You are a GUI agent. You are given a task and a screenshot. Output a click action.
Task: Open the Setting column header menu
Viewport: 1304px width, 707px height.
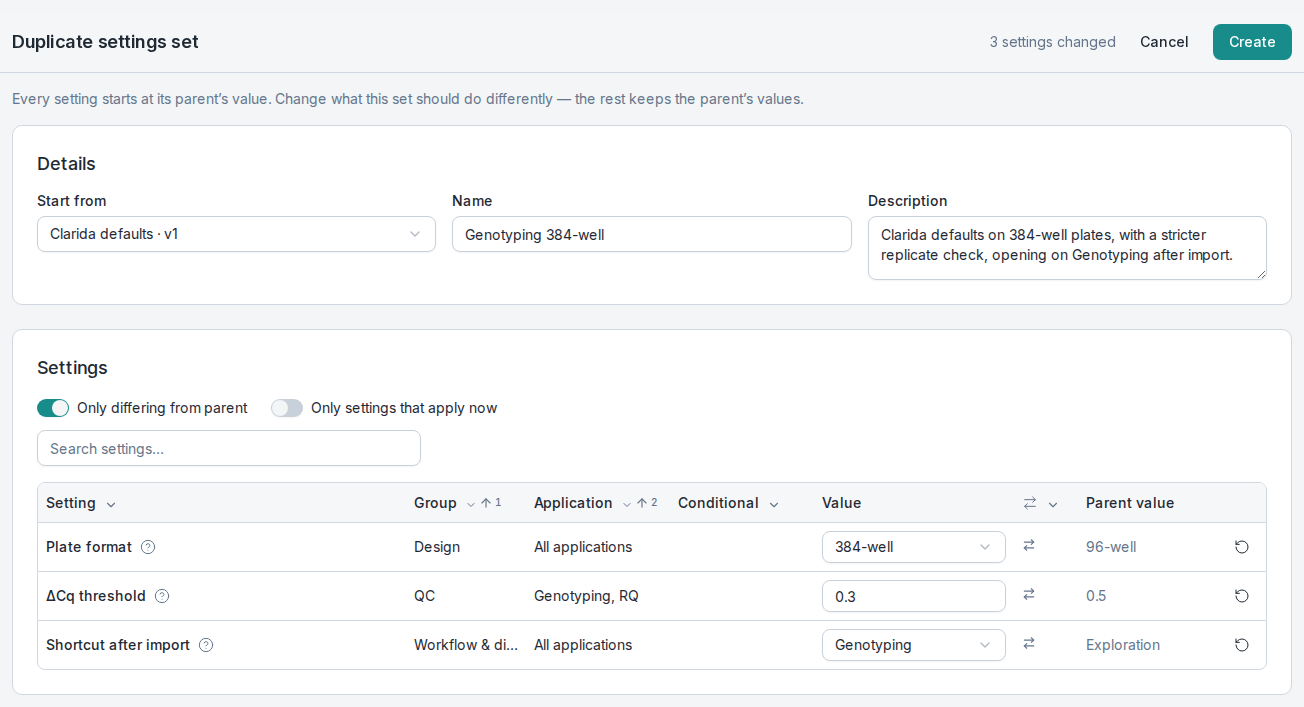tap(111, 504)
